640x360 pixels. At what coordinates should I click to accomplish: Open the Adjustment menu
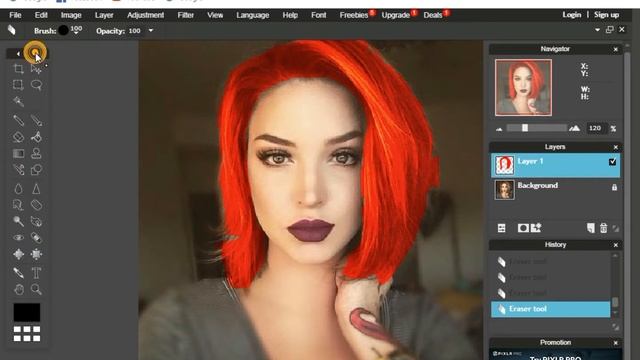tap(145, 15)
